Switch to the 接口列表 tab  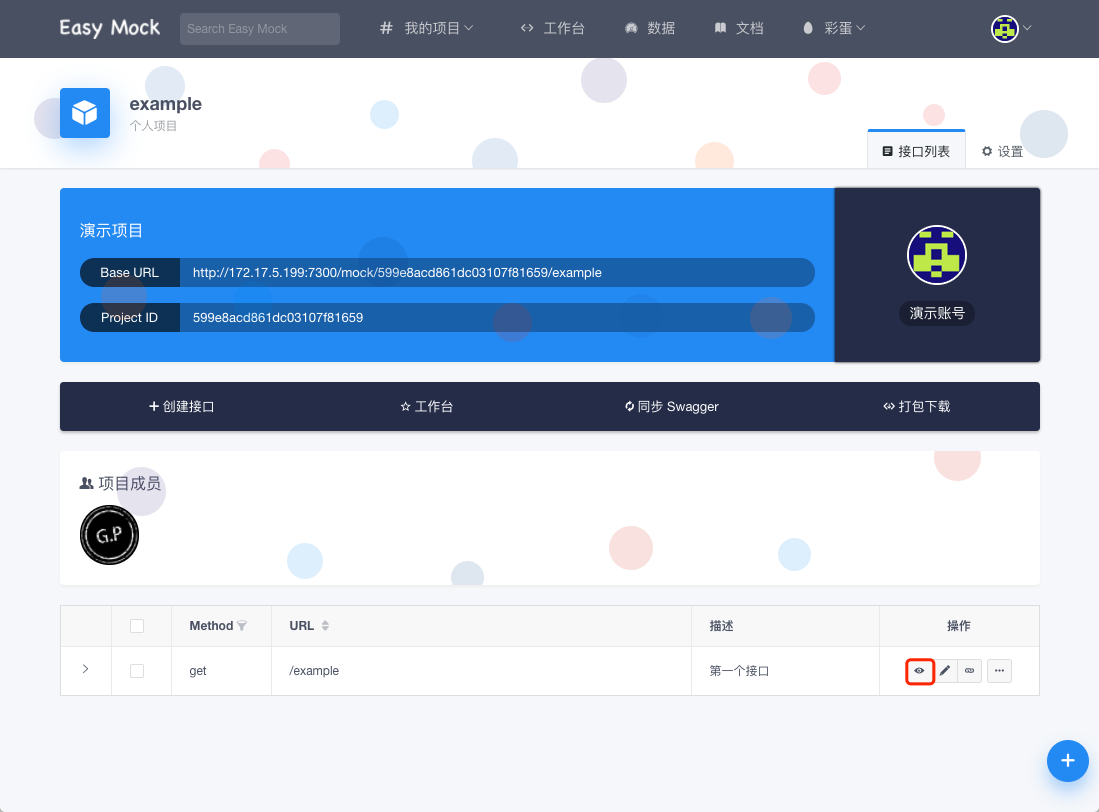[x=916, y=151]
